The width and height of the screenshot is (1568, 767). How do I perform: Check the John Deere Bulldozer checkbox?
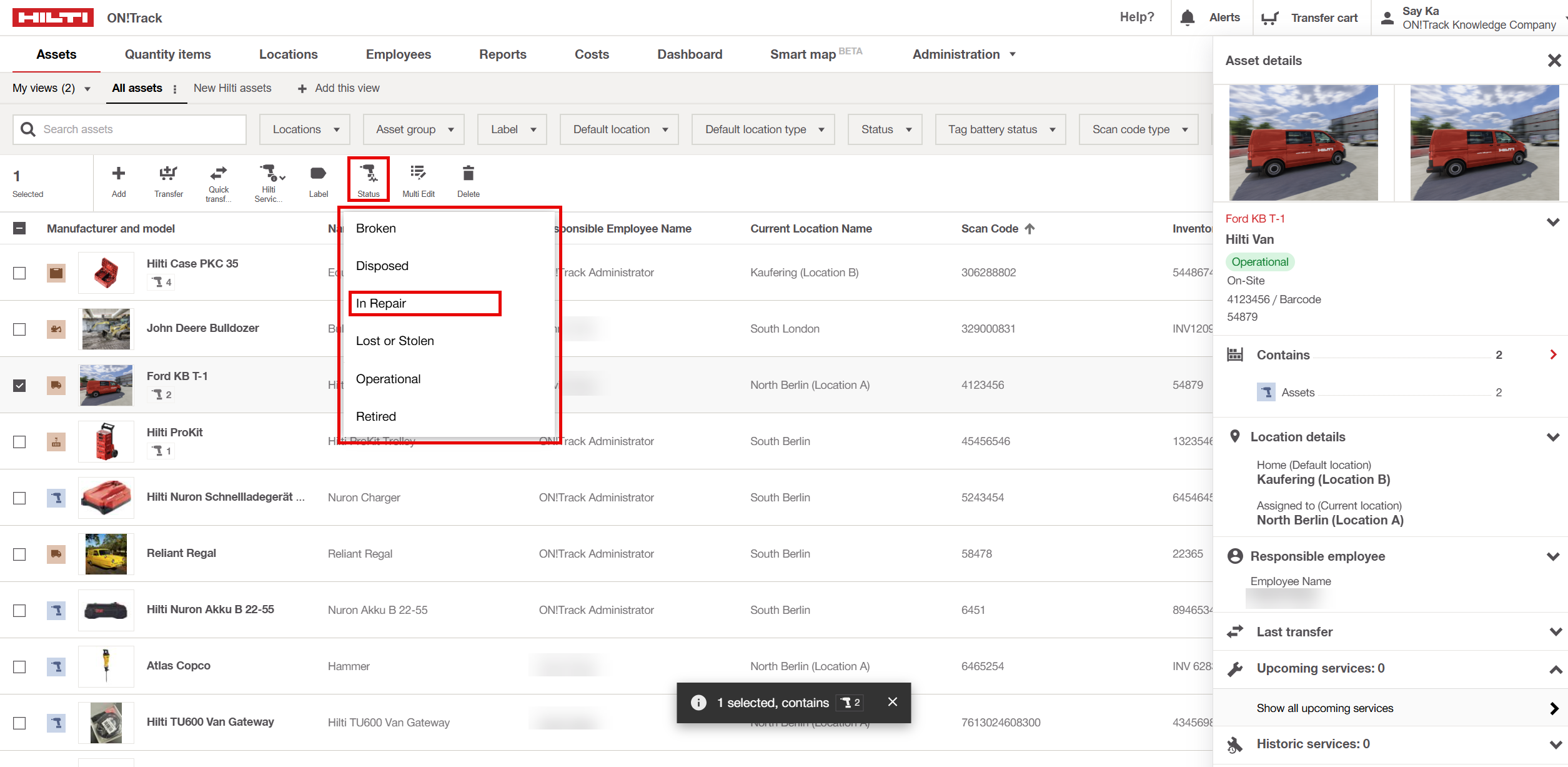point(19,329)
